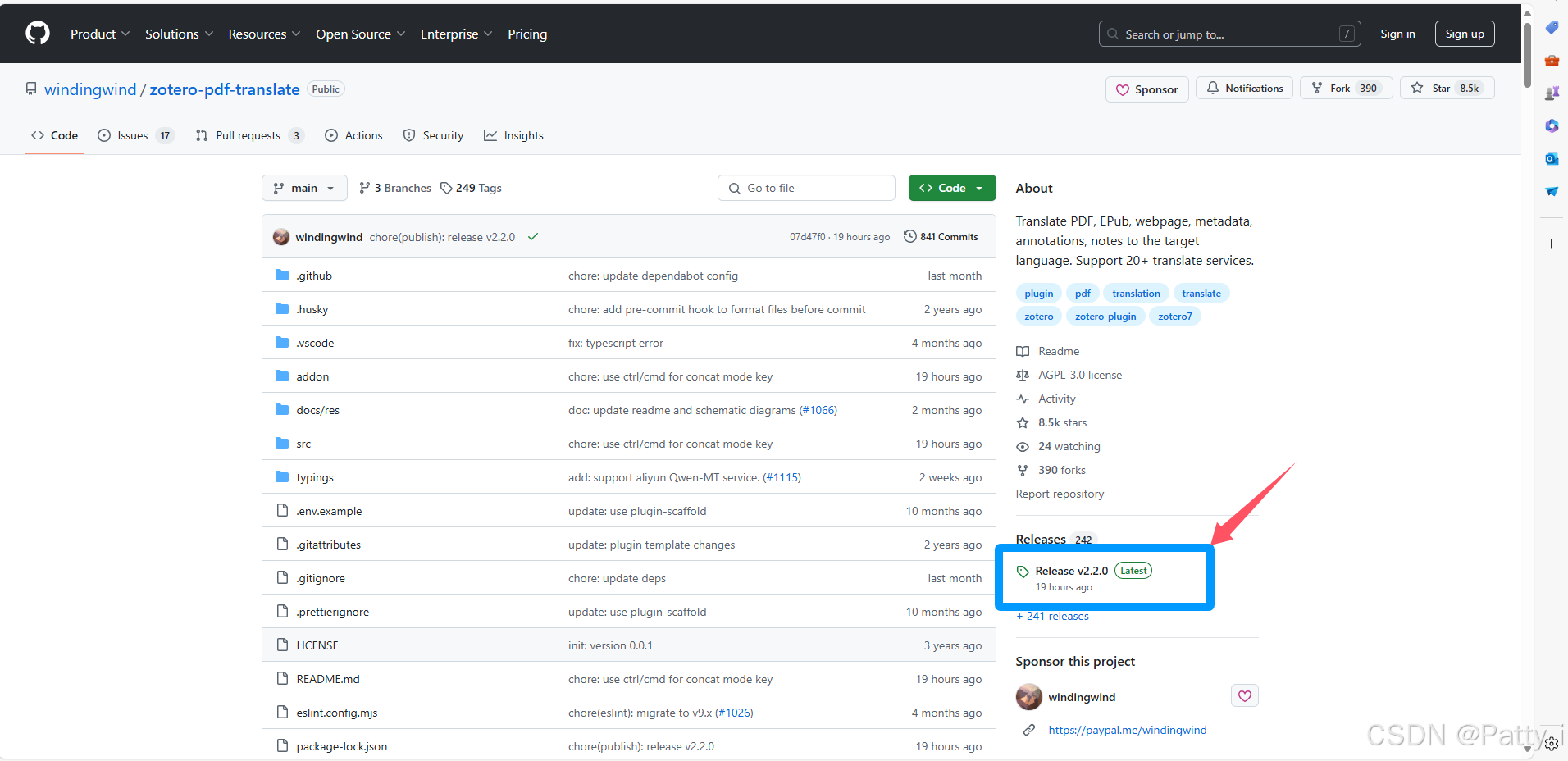Screen dimensions: 1568x761
Task: View + 241 releases link
Action: tap(1052, 616)
